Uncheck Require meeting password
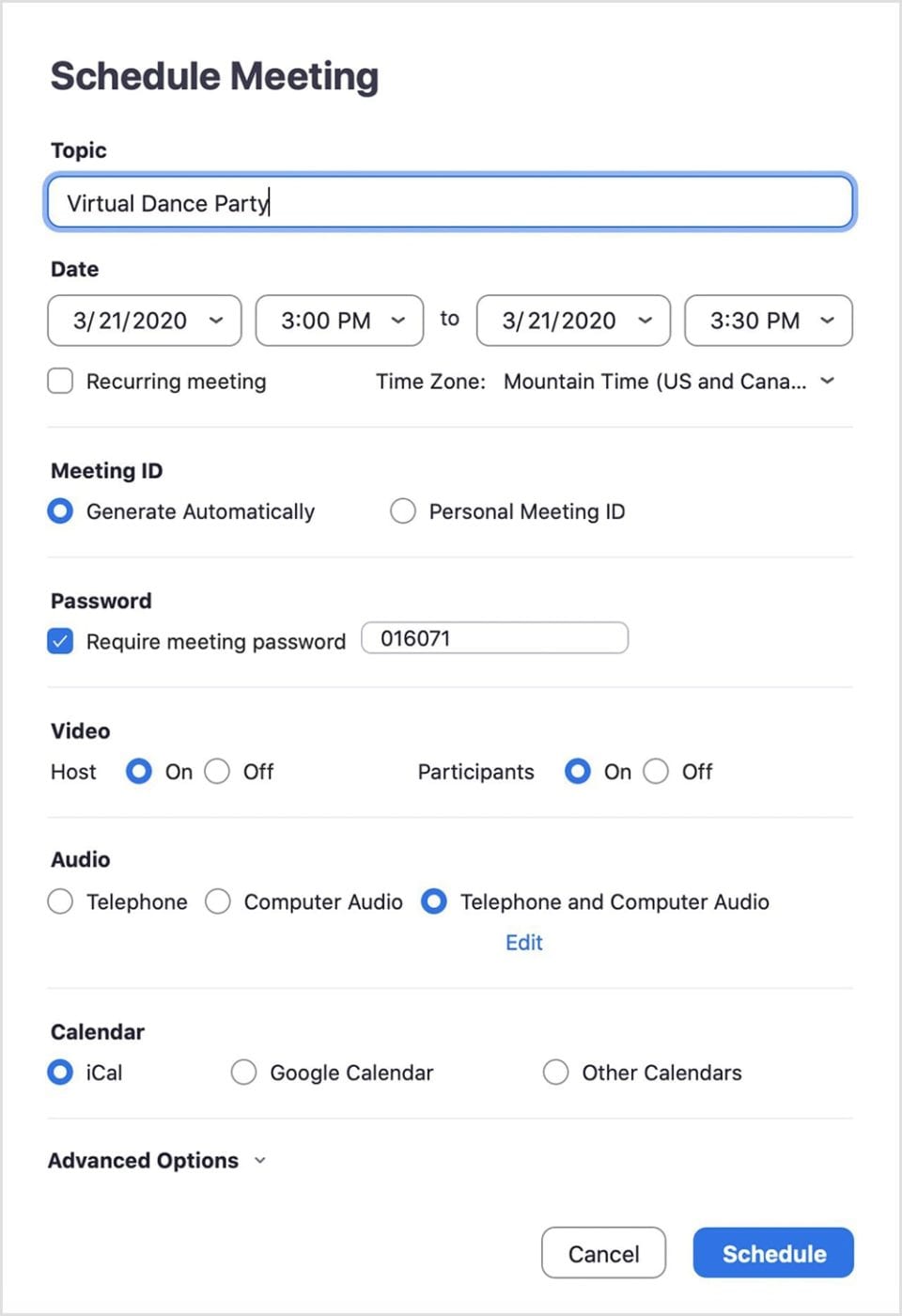Viewport: 902px width, 1316px height. [61, 641]
